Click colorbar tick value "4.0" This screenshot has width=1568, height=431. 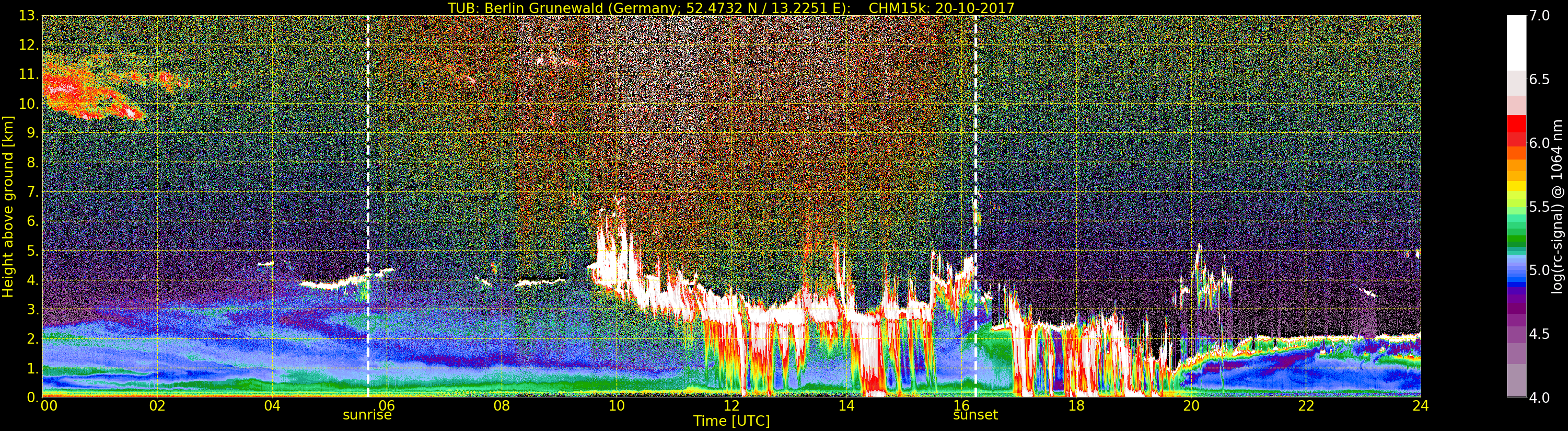[1540, 398]
